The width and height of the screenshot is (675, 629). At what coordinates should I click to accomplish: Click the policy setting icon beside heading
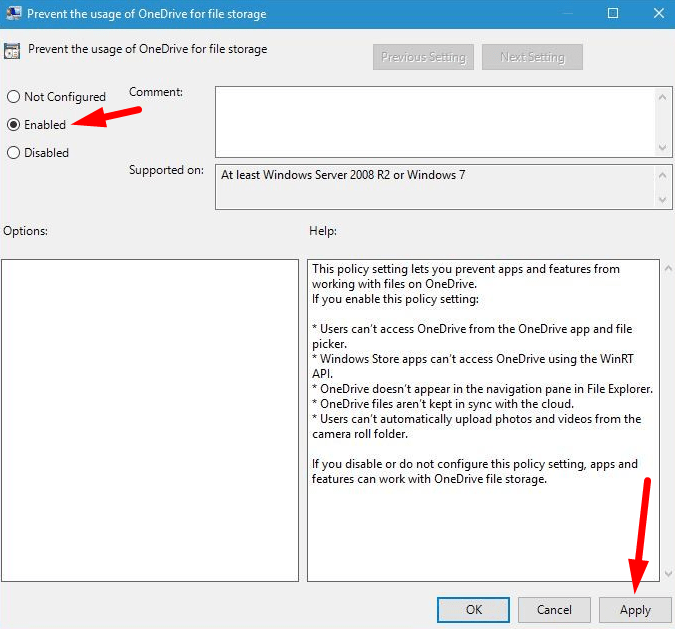[x=12, y=51]
